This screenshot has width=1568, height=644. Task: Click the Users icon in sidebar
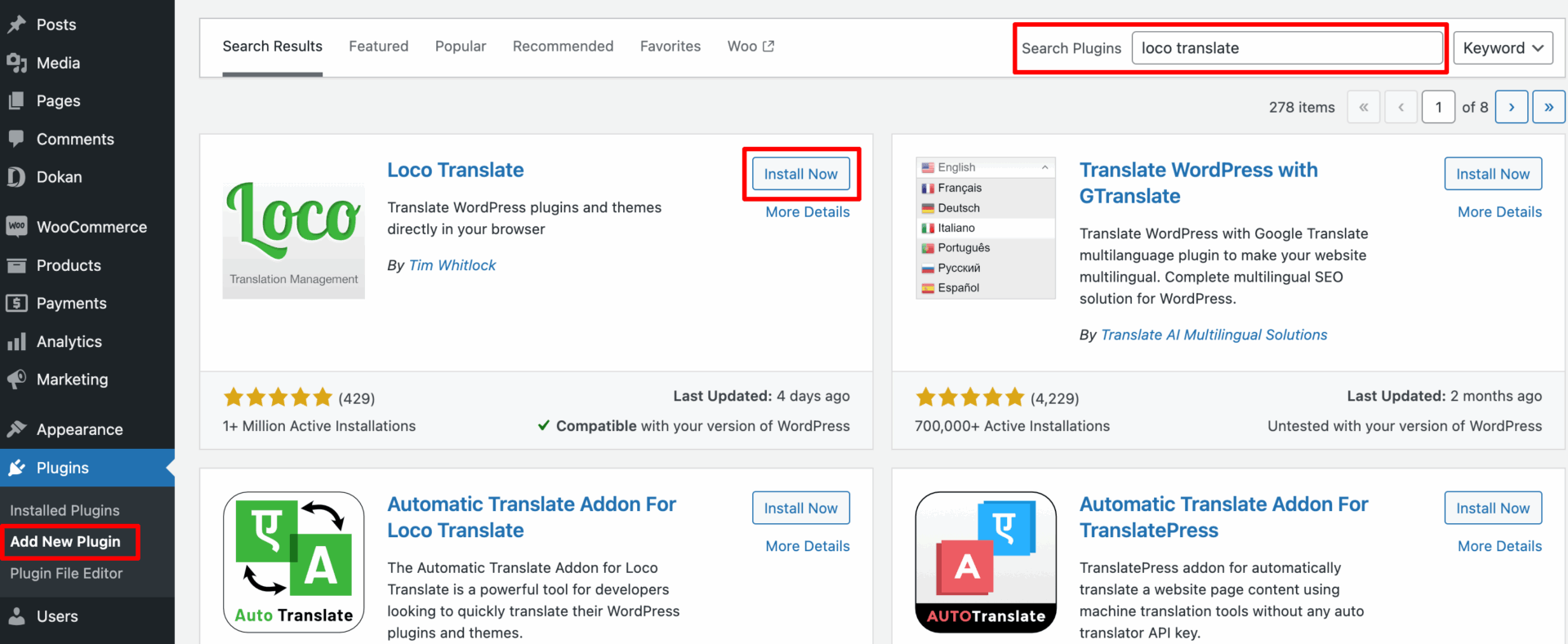click(16, 616)
